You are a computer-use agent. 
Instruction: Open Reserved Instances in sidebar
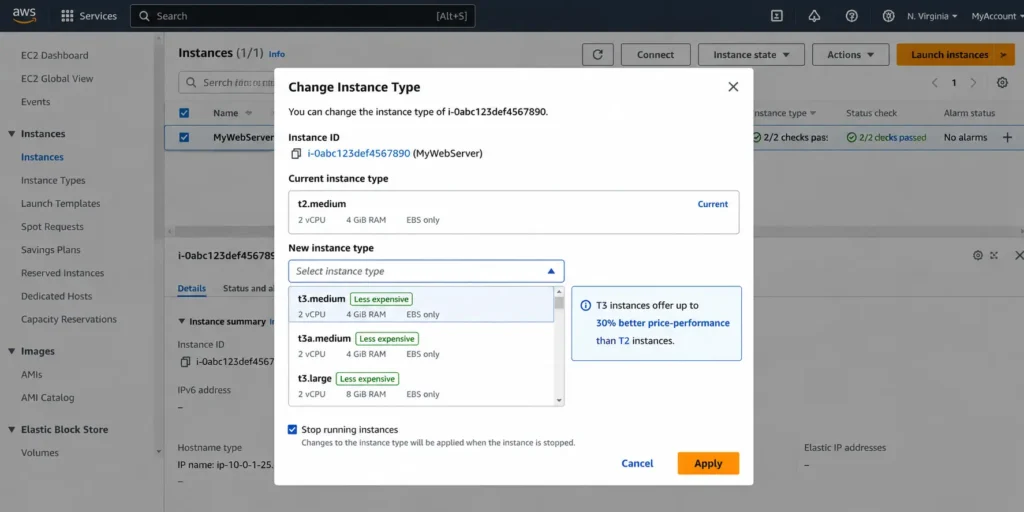click(62, 273)
